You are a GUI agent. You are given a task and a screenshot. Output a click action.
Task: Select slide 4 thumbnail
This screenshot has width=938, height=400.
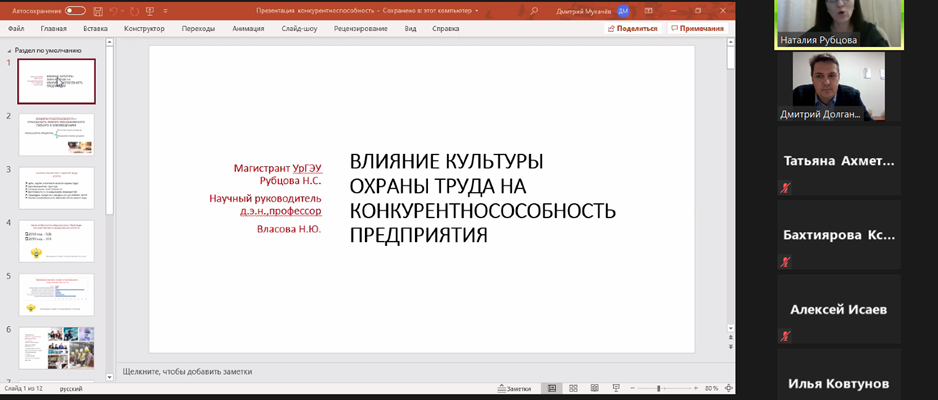tap(56, 241)
